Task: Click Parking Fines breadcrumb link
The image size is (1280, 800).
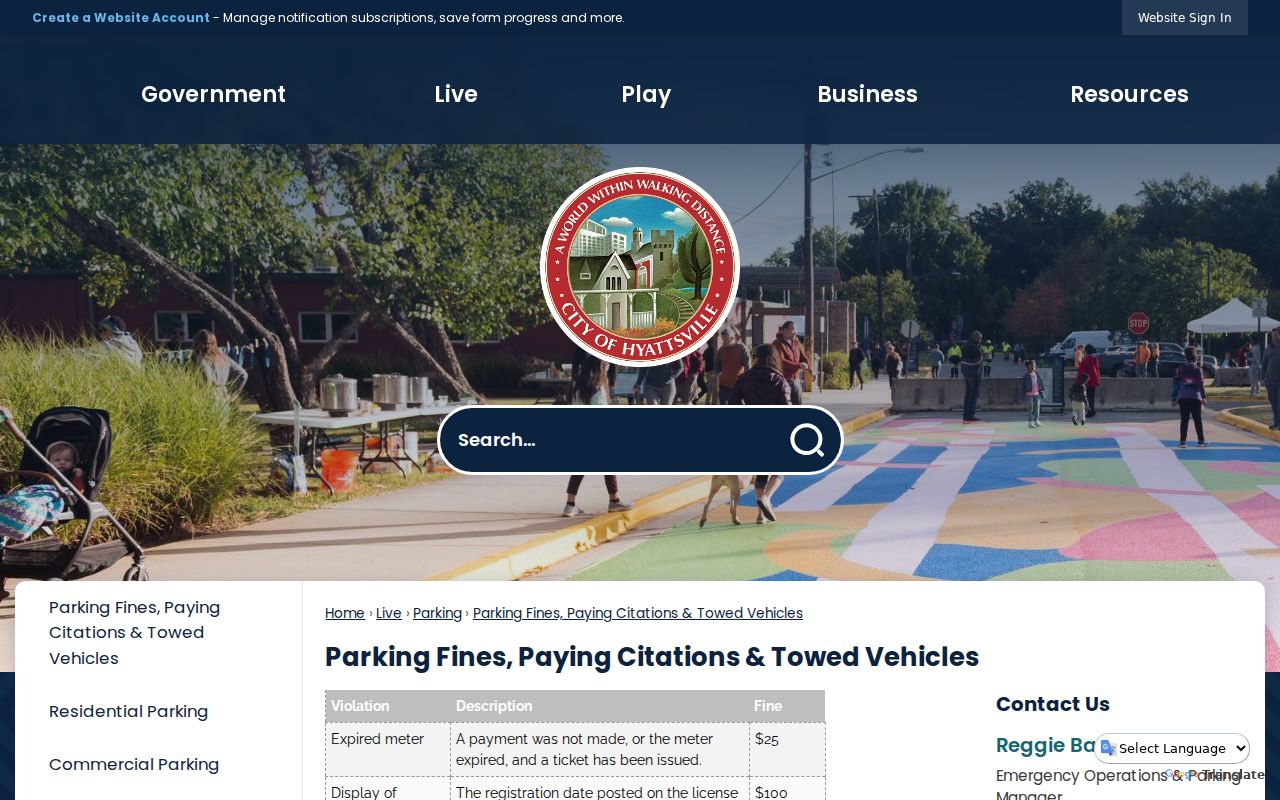Action: point(638,613)
